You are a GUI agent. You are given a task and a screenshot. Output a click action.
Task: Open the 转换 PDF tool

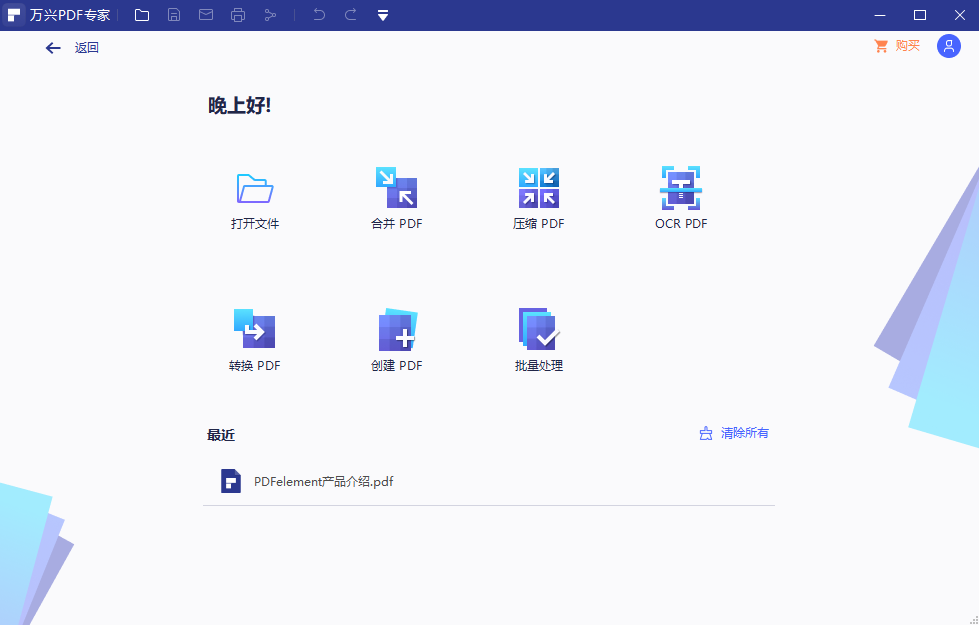pos(254,339)
